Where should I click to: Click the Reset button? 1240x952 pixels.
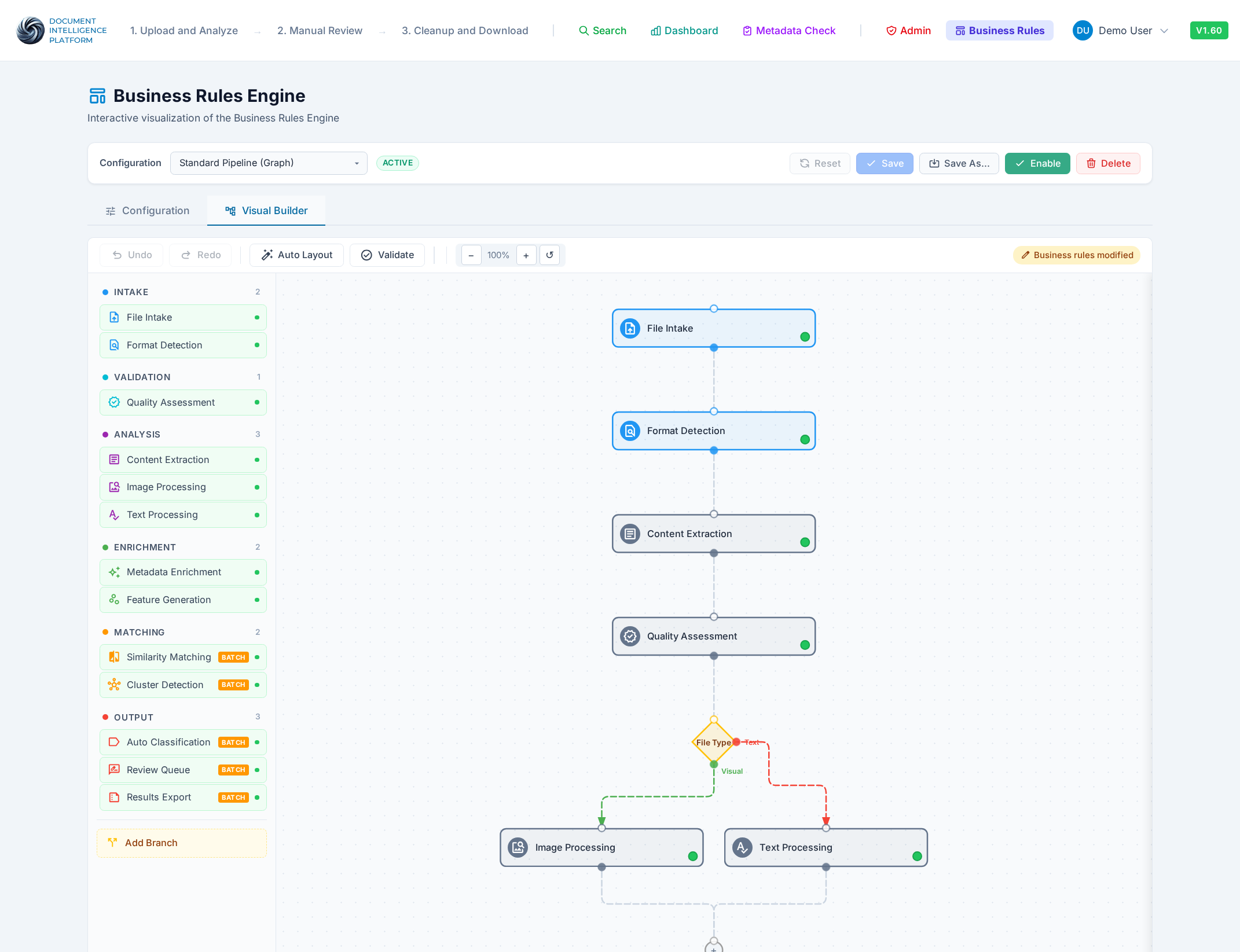(820, 163)
